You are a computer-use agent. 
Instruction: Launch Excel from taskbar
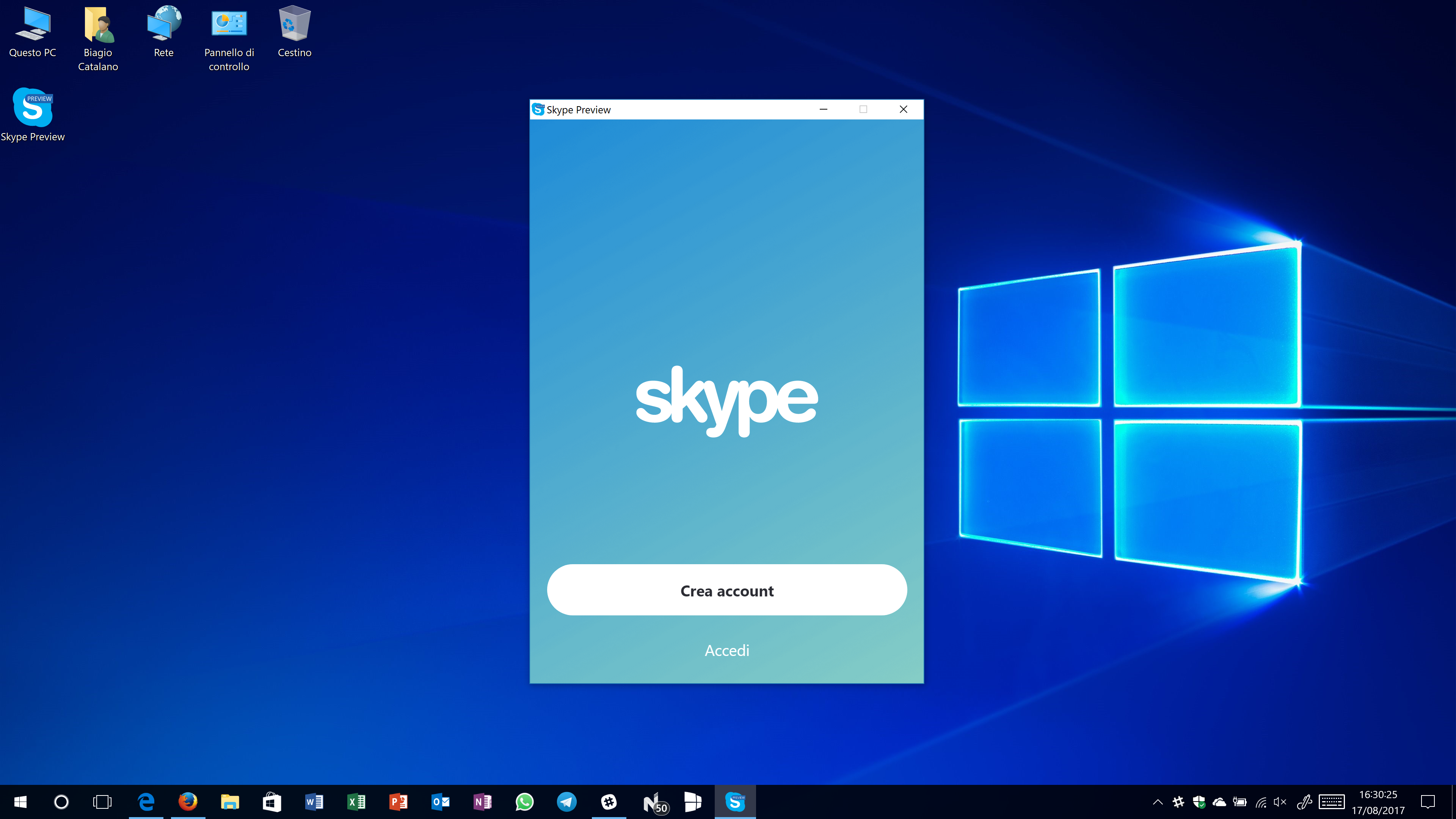pyautogui.click(x=356, y=802)
